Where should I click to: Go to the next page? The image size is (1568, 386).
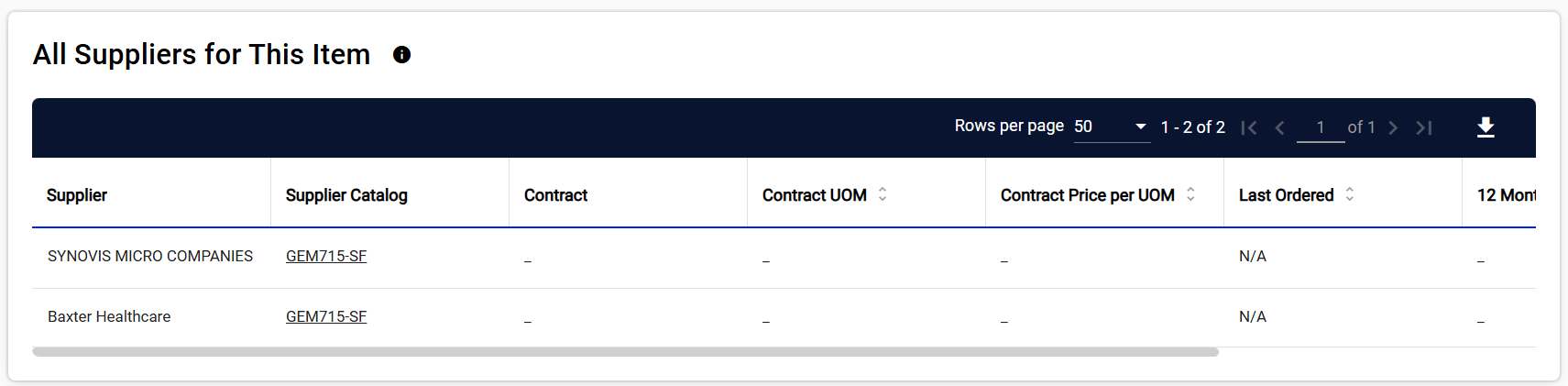1393,127
